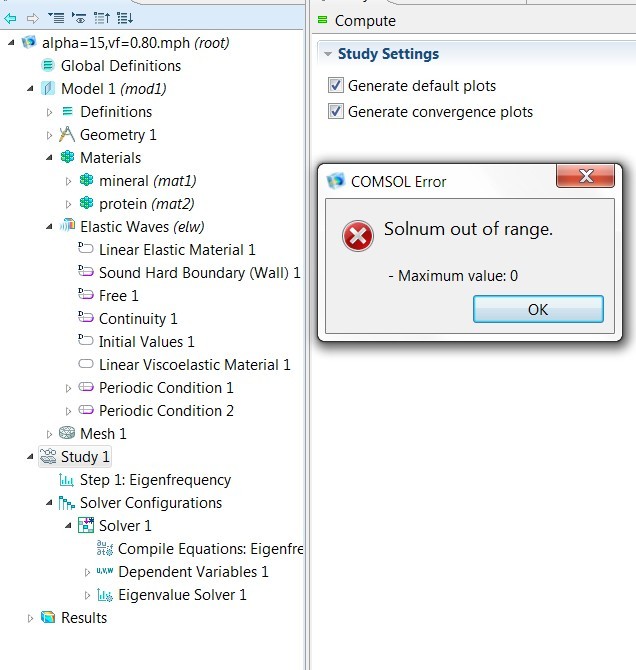Click the move up toolbar icon

click(102, 18)
